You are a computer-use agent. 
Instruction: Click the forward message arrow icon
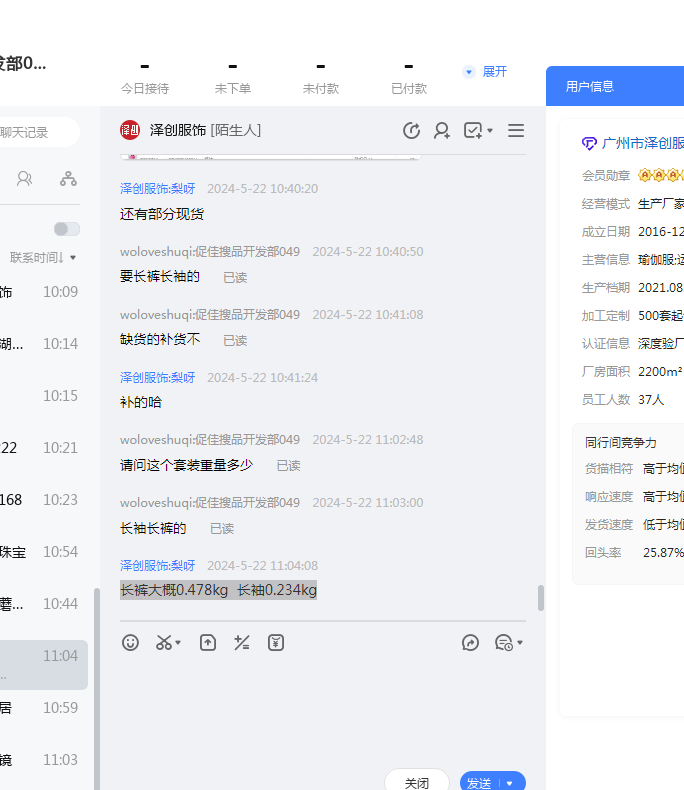coord(471,643)
